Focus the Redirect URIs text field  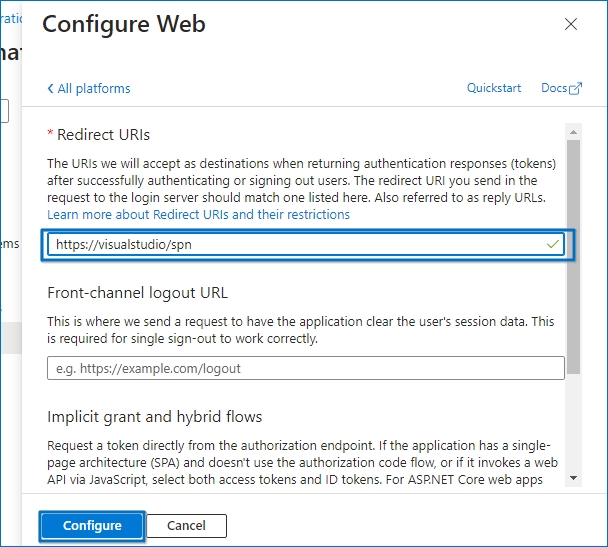[x=306, y=245]
